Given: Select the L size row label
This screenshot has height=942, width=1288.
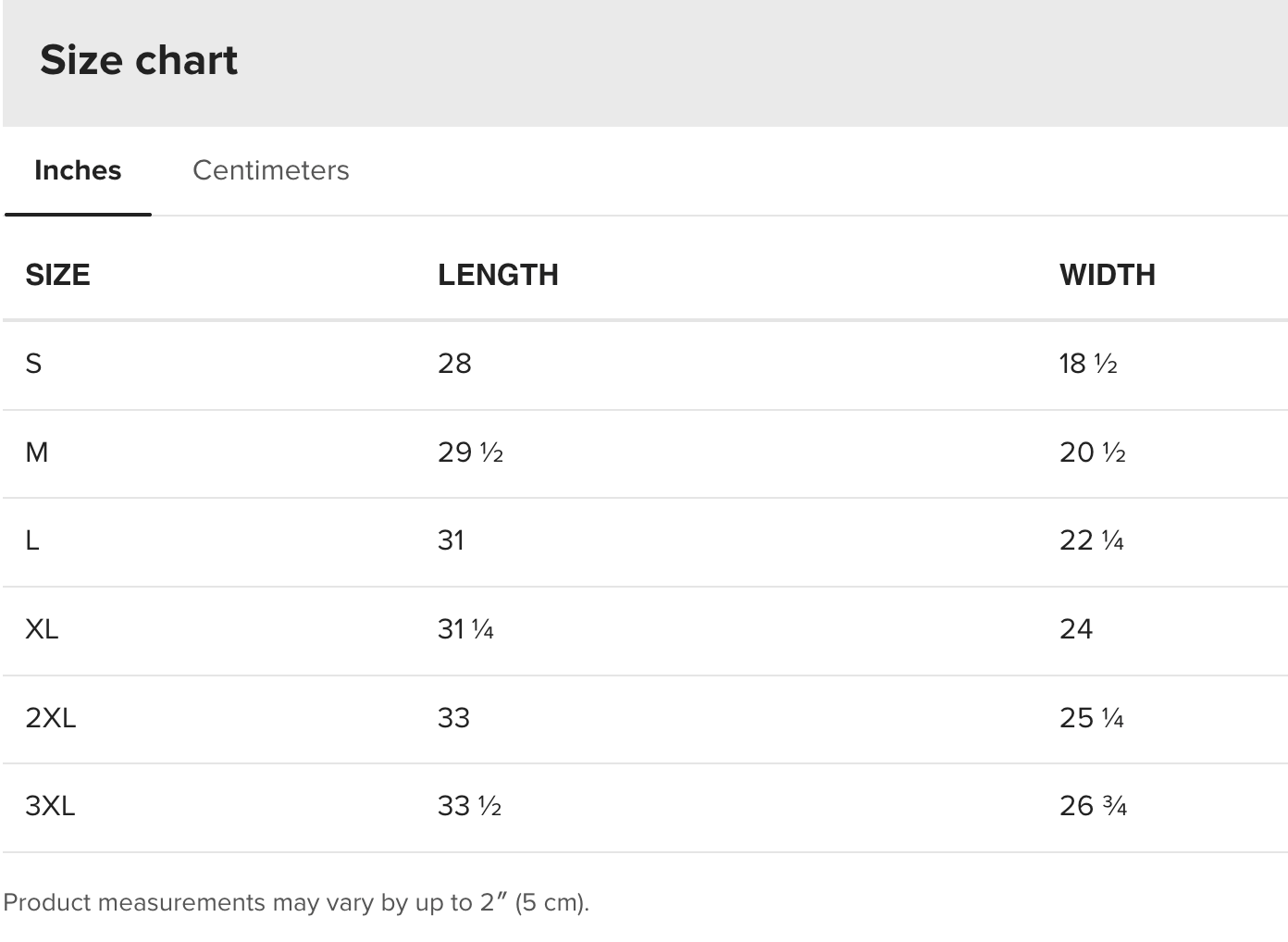Looking at the screenshot, I should pos(32,540).
